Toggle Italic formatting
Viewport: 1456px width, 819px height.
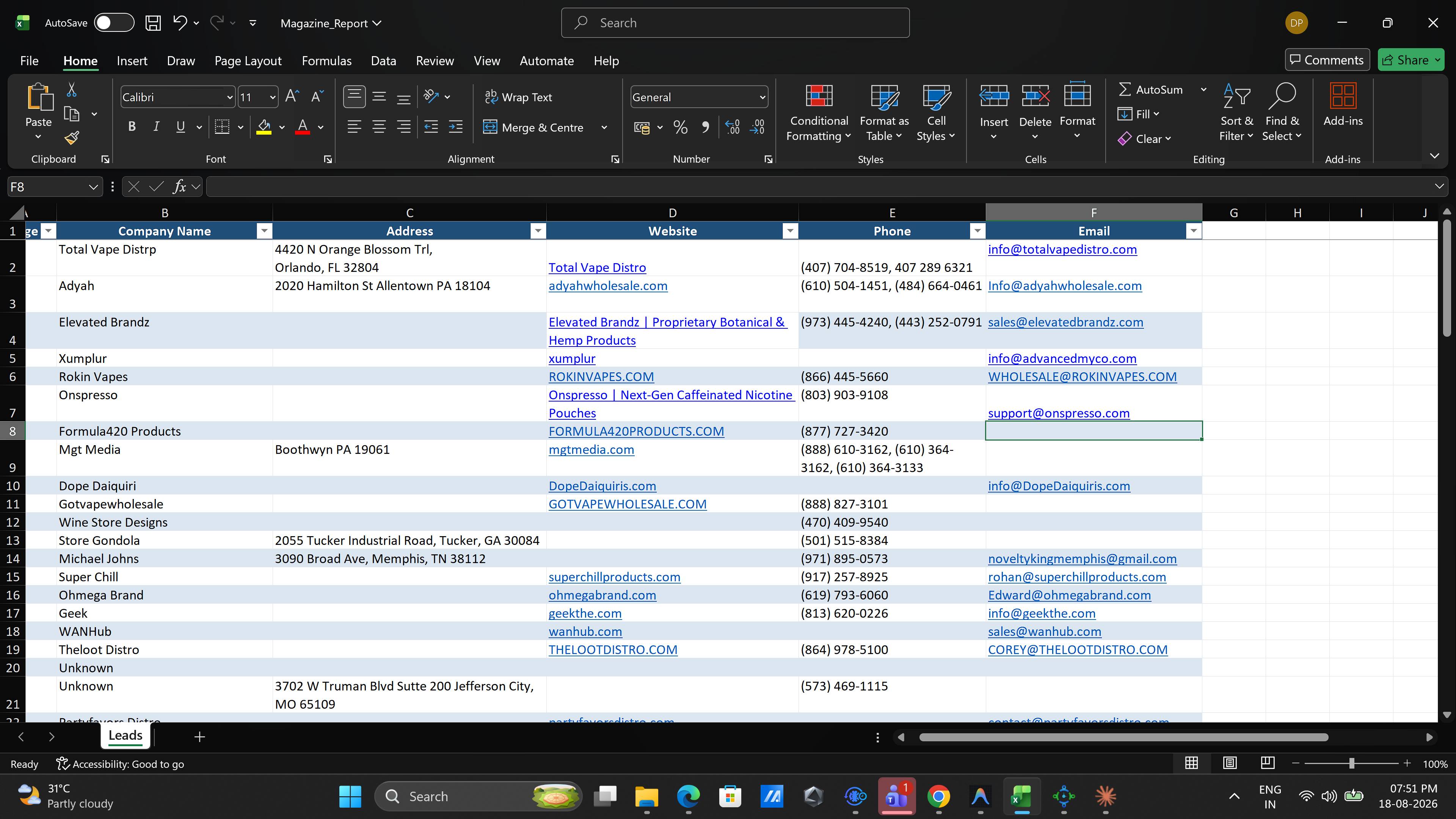point(156,127)
